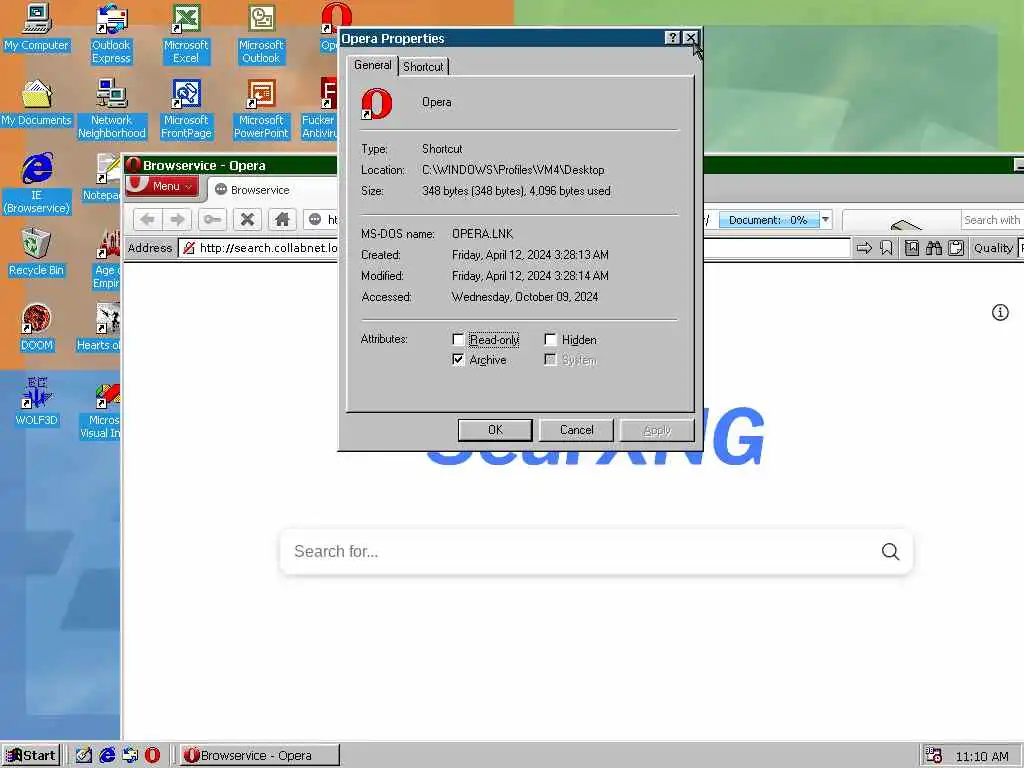
Task: Click Home icon in Opera toolbar
Action: pyautogui.click(x=282, y=219)
